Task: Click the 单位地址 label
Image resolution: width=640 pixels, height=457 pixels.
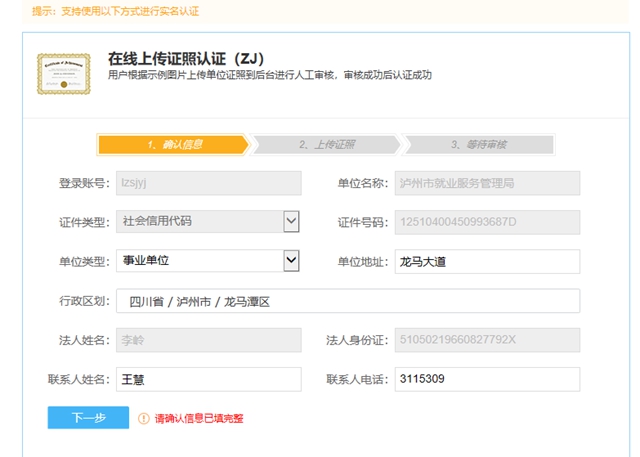Action: (363, 262)
